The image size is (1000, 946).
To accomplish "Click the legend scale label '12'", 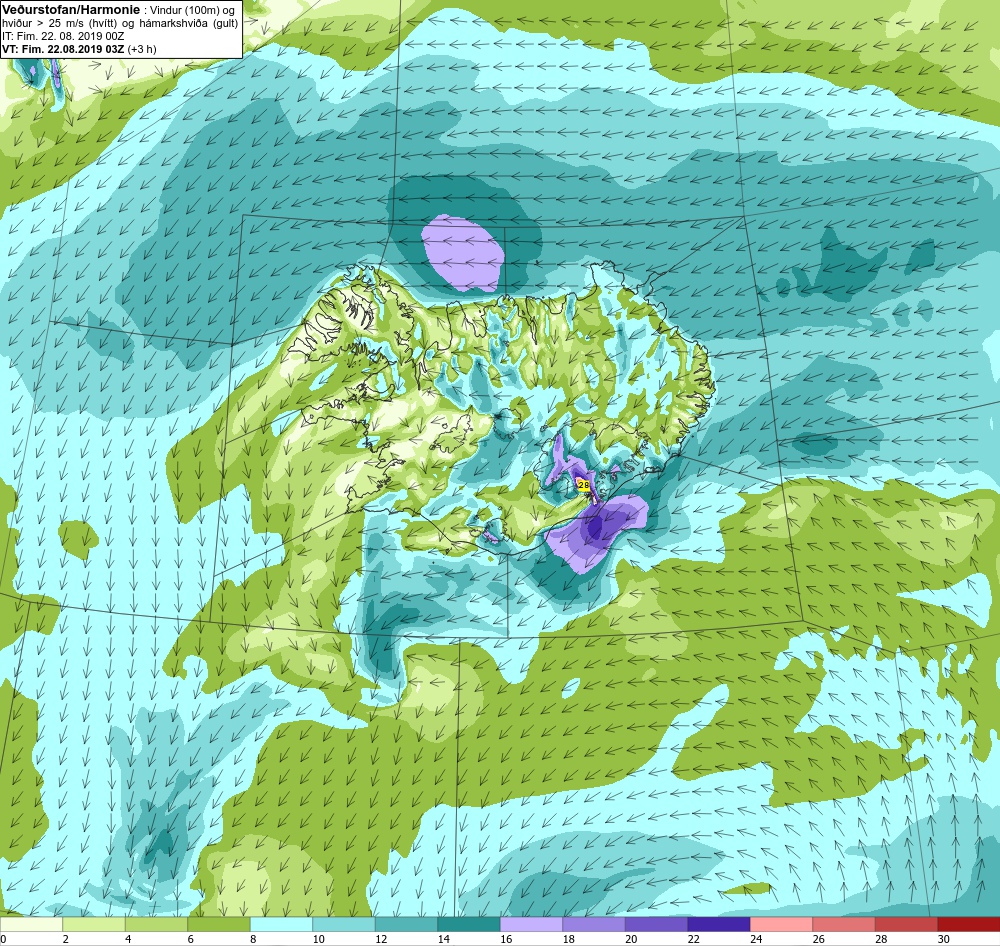I will [381, 938].
